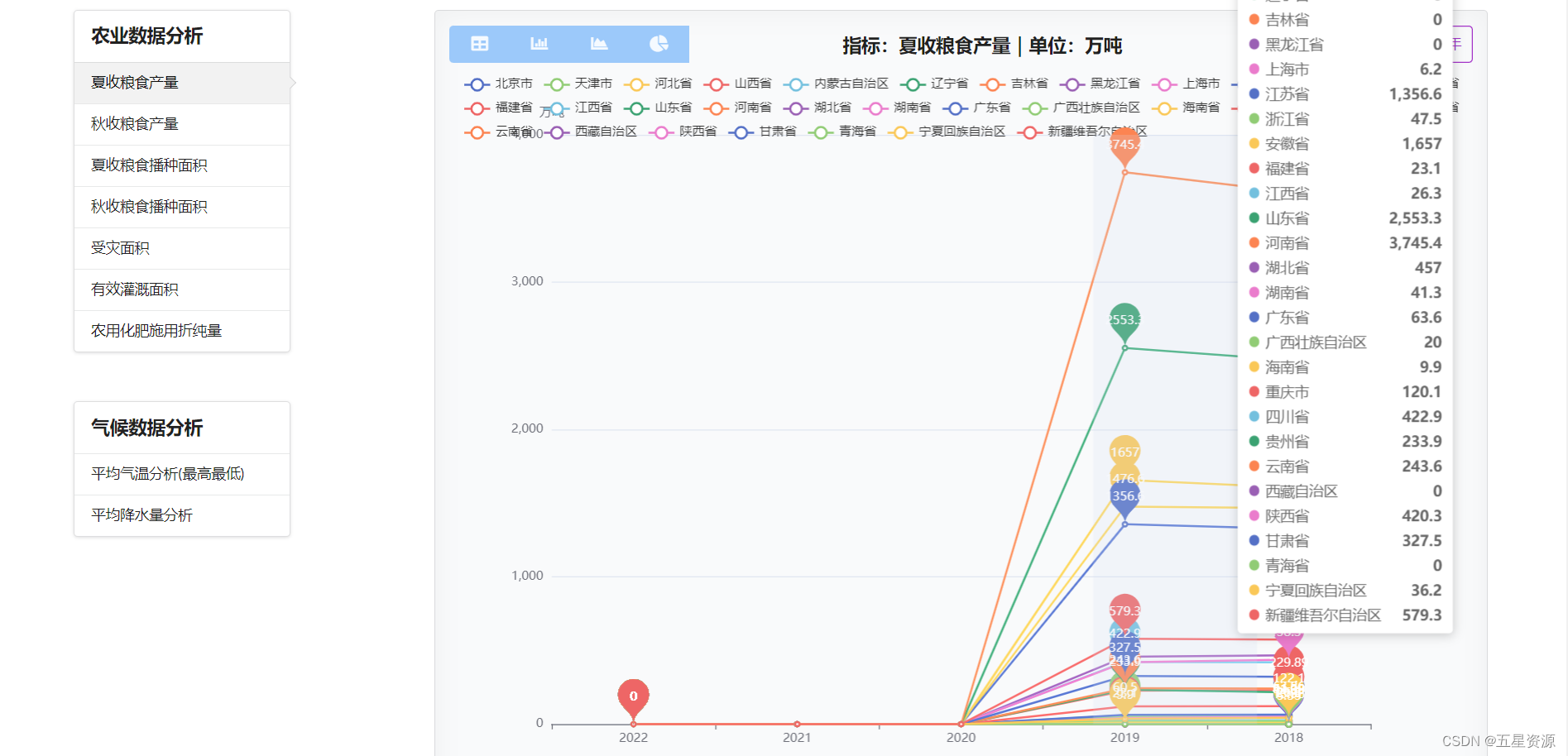Switch to area chart view icon
This screenshot has height=756, width=1568.
click(598, 44)
